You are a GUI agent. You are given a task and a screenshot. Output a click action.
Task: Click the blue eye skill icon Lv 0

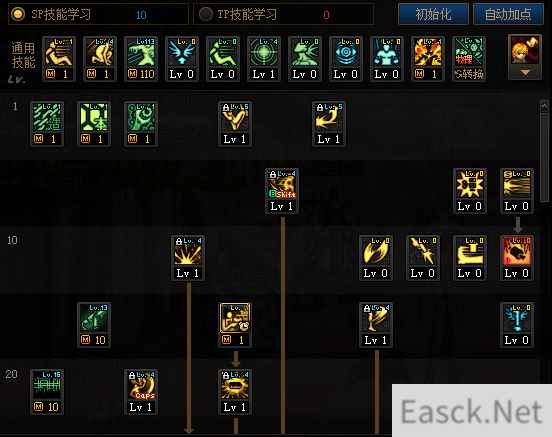346,58
